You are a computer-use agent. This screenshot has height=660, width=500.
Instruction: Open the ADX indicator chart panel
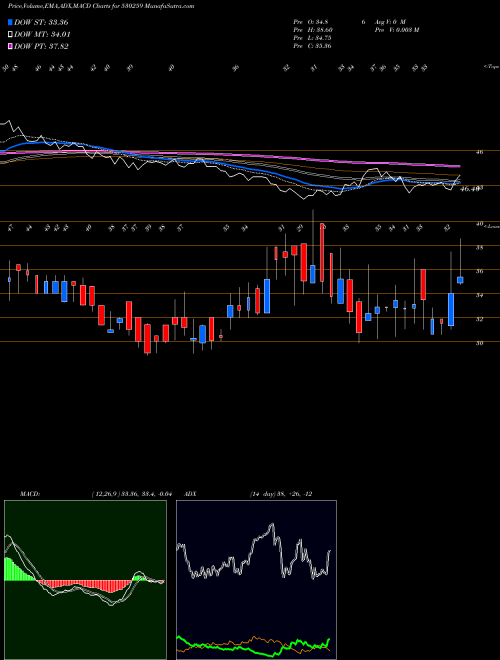click(x=256, y=580)
